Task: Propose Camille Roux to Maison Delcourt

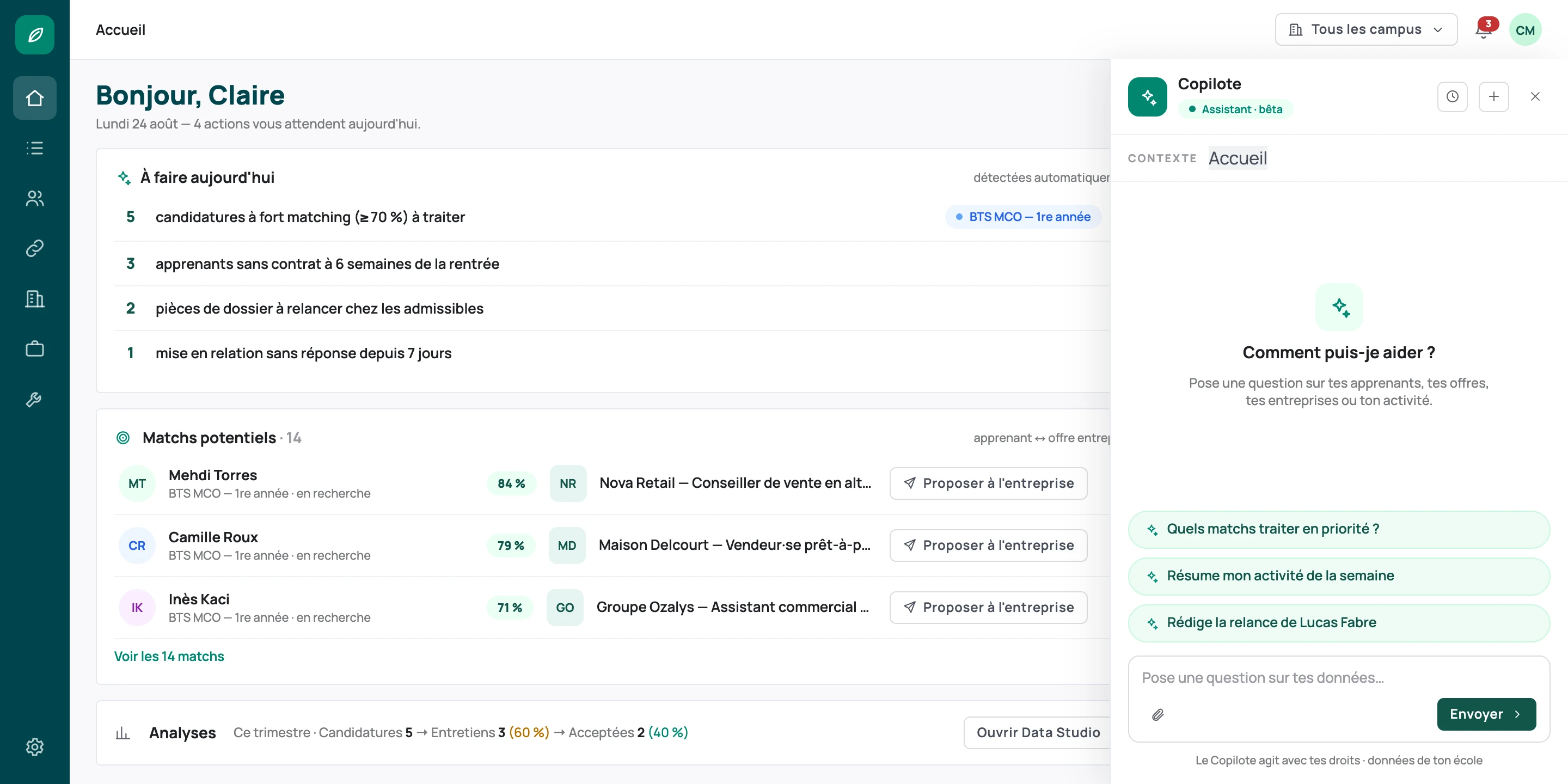Action: coord(988,546)
